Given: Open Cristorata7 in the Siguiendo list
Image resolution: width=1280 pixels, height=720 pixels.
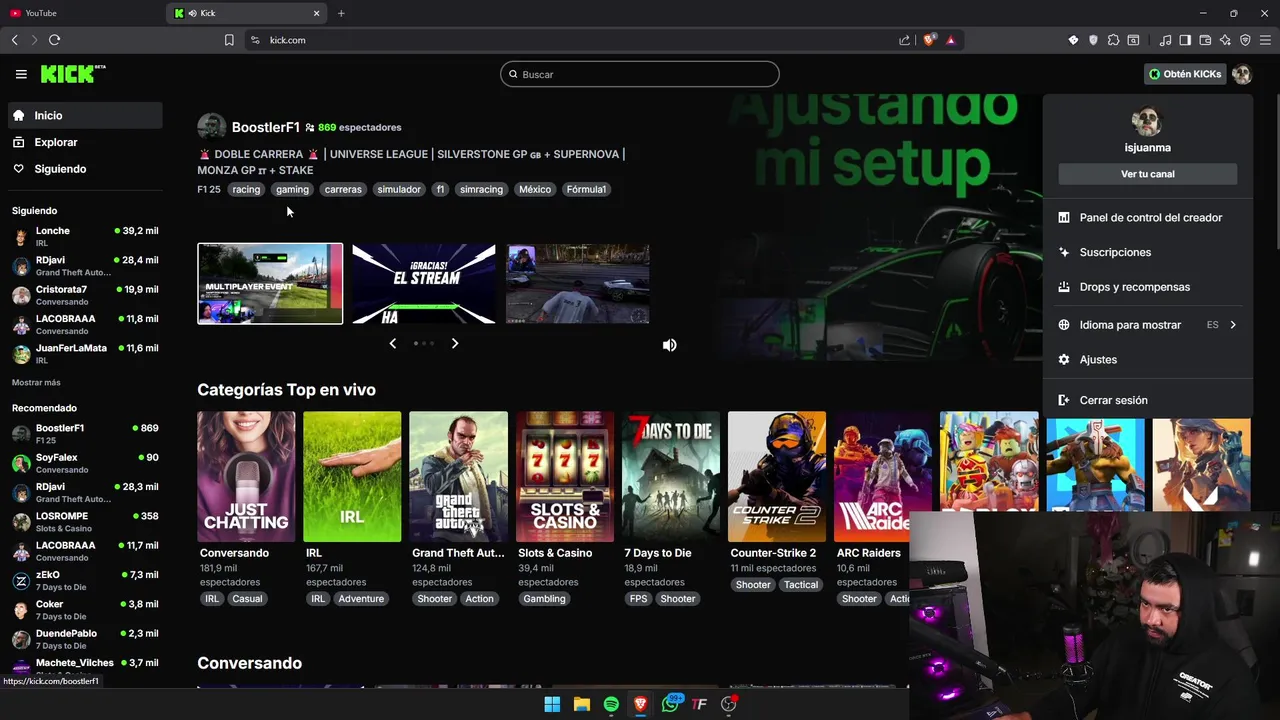Looking at the screenshot, I should tap(85, 295).
